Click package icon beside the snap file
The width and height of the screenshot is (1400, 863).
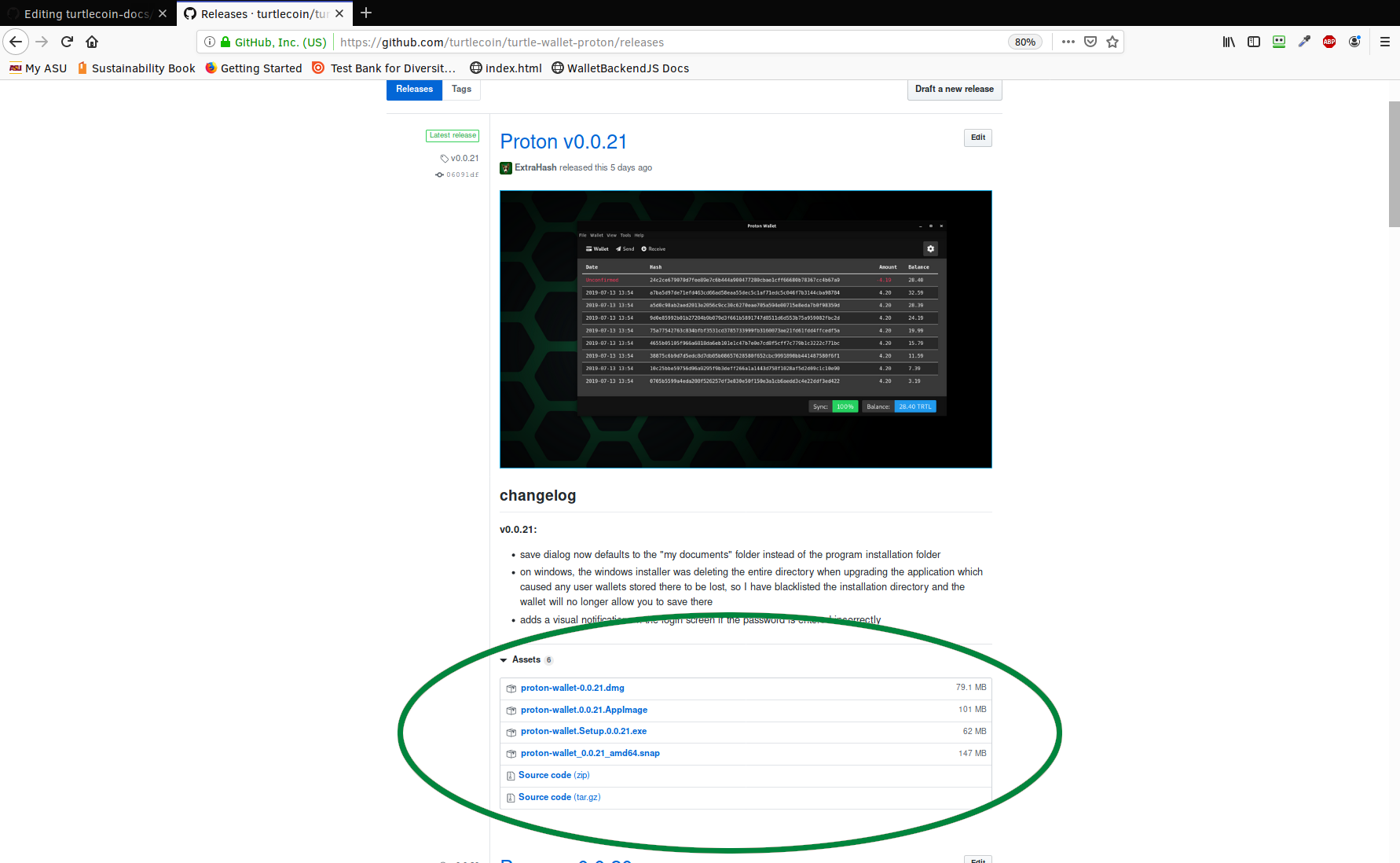511,754
